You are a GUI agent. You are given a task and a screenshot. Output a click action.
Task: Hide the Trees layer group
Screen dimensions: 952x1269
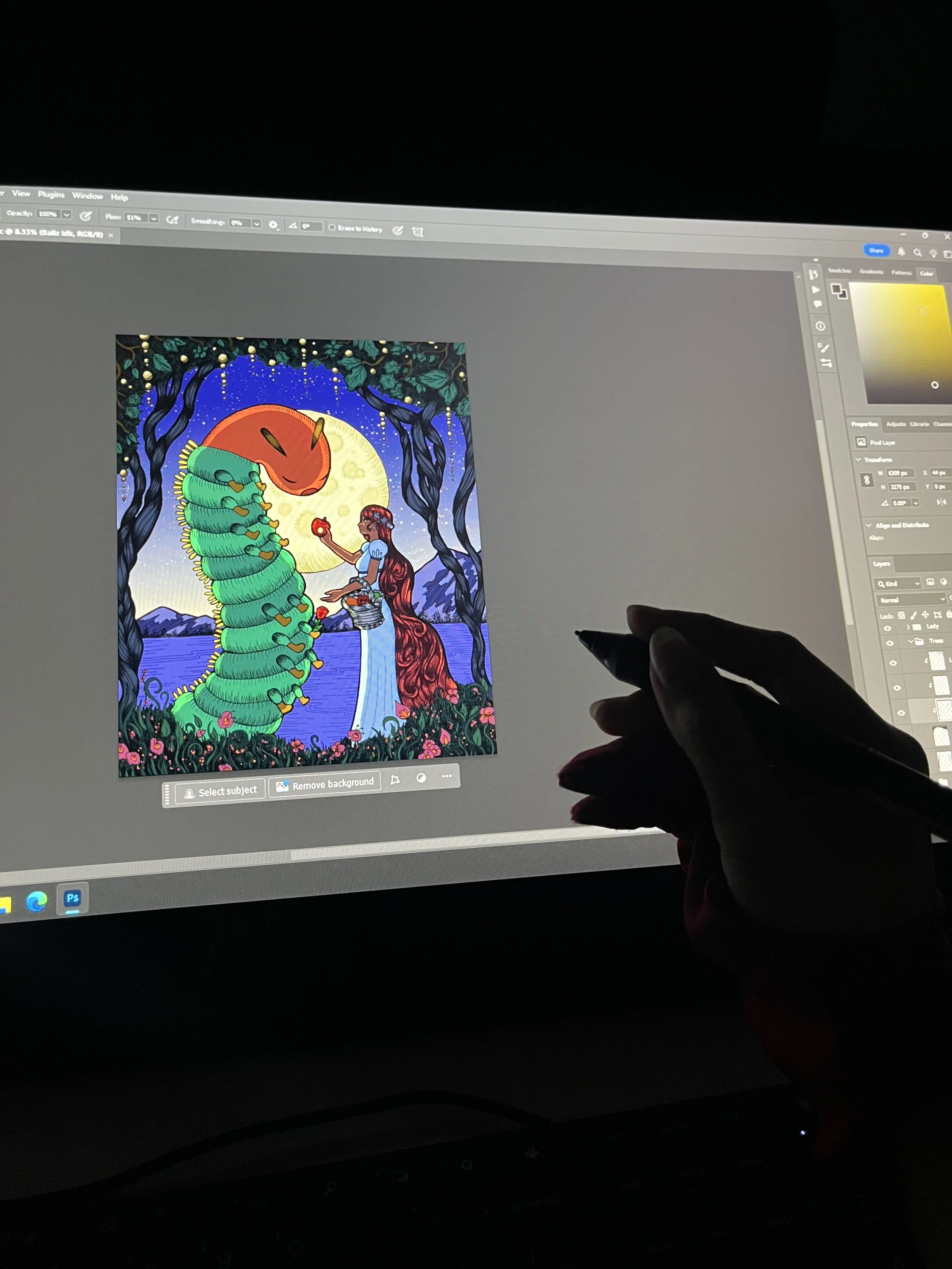[x=890, y=644]
